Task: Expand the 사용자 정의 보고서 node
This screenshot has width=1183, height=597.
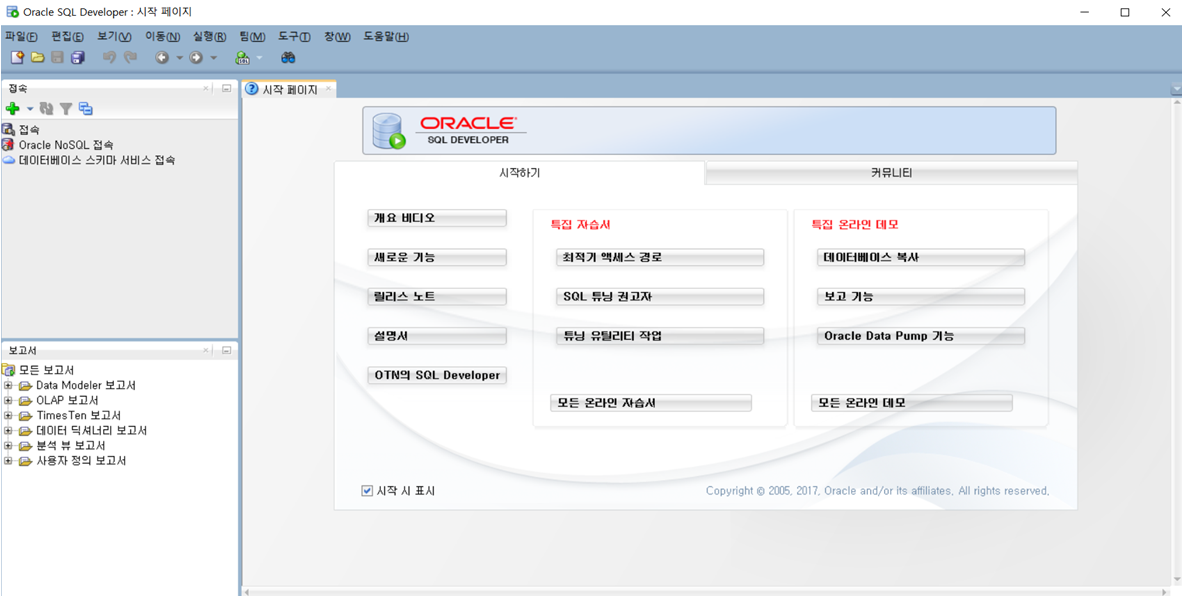Action: point(8,460)
